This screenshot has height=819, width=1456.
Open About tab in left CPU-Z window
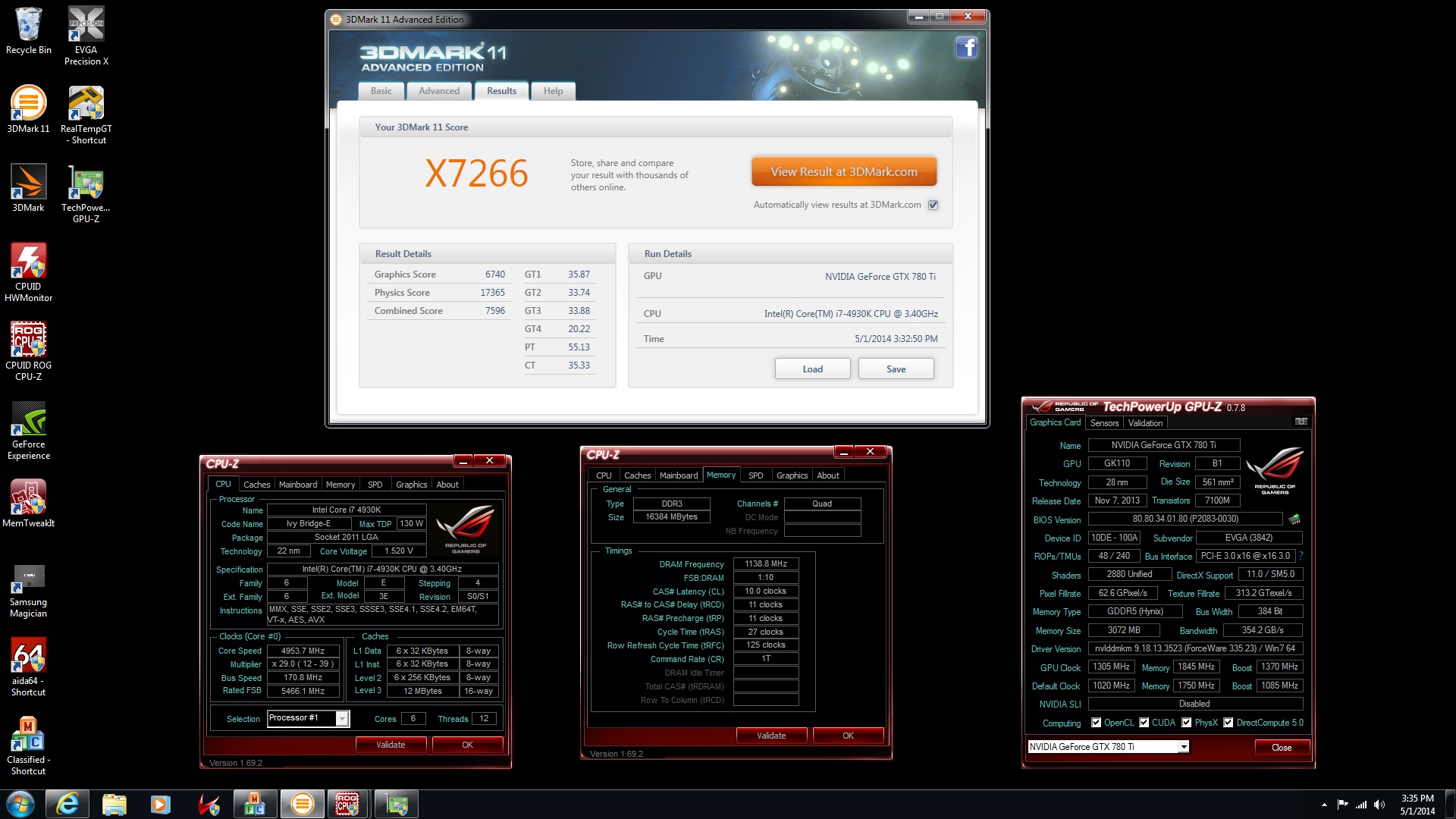point(447,485)
